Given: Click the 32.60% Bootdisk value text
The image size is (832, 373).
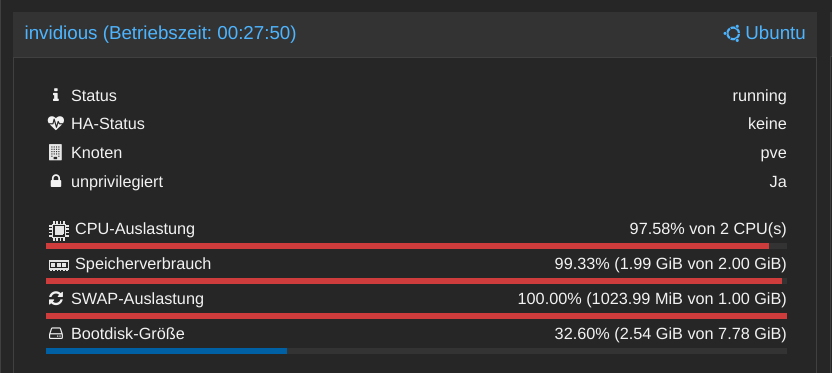Looking at the screenshot, I should 671,334.
